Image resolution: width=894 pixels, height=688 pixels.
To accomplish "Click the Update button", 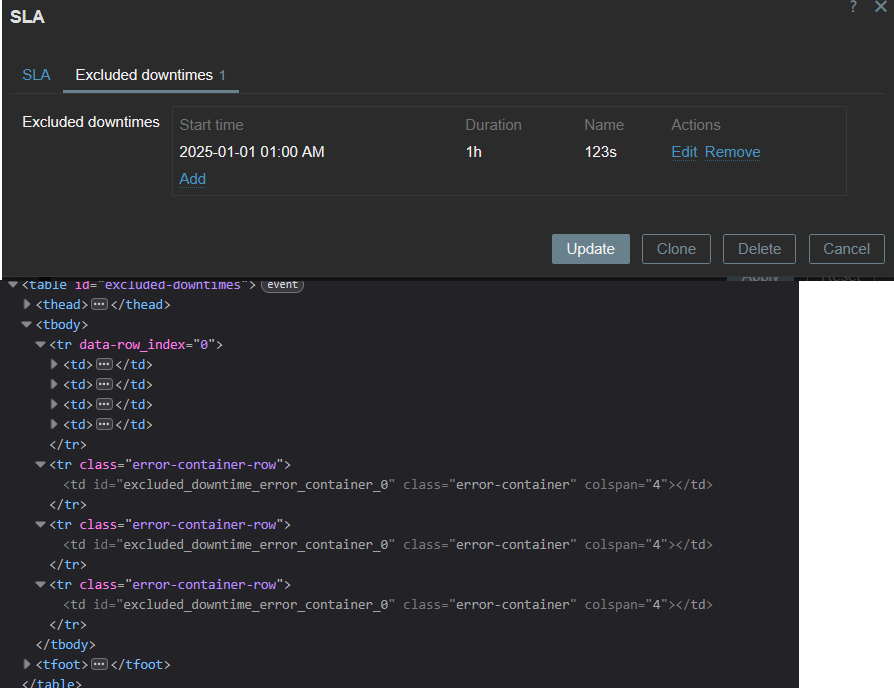I will pyautogui.click(x=591, y=249).
